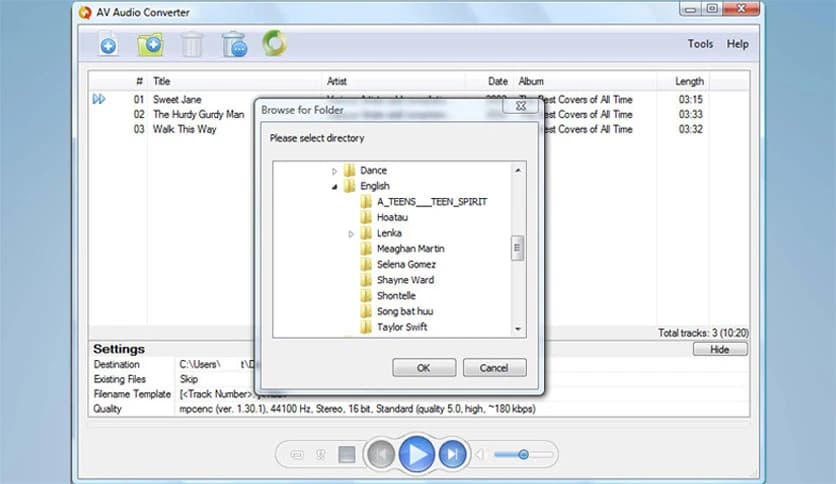Click the volume speaker icon
Screen dimensions: 836x484
(x=480, y=454)
